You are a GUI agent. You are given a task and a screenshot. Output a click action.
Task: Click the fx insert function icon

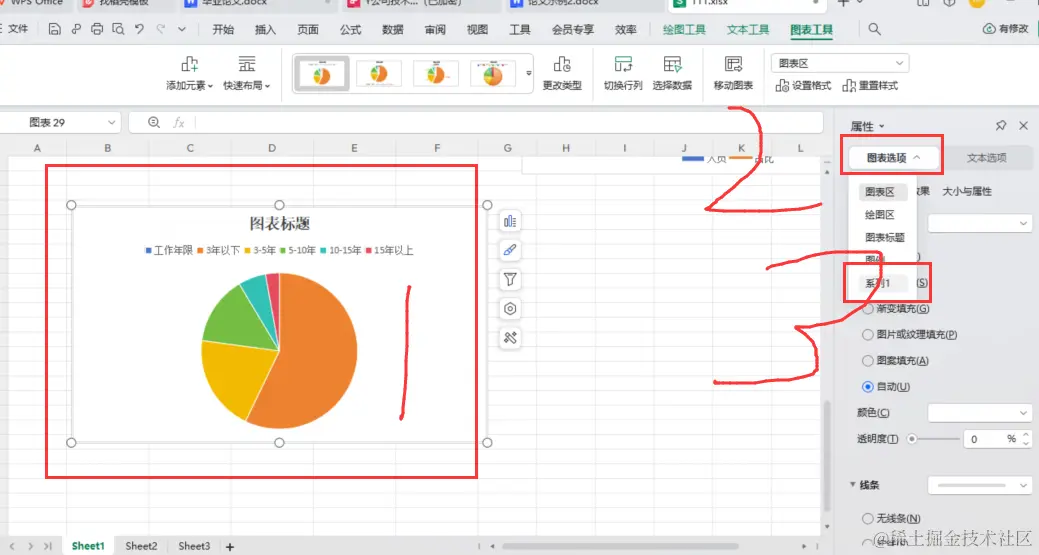coord(178,123)
